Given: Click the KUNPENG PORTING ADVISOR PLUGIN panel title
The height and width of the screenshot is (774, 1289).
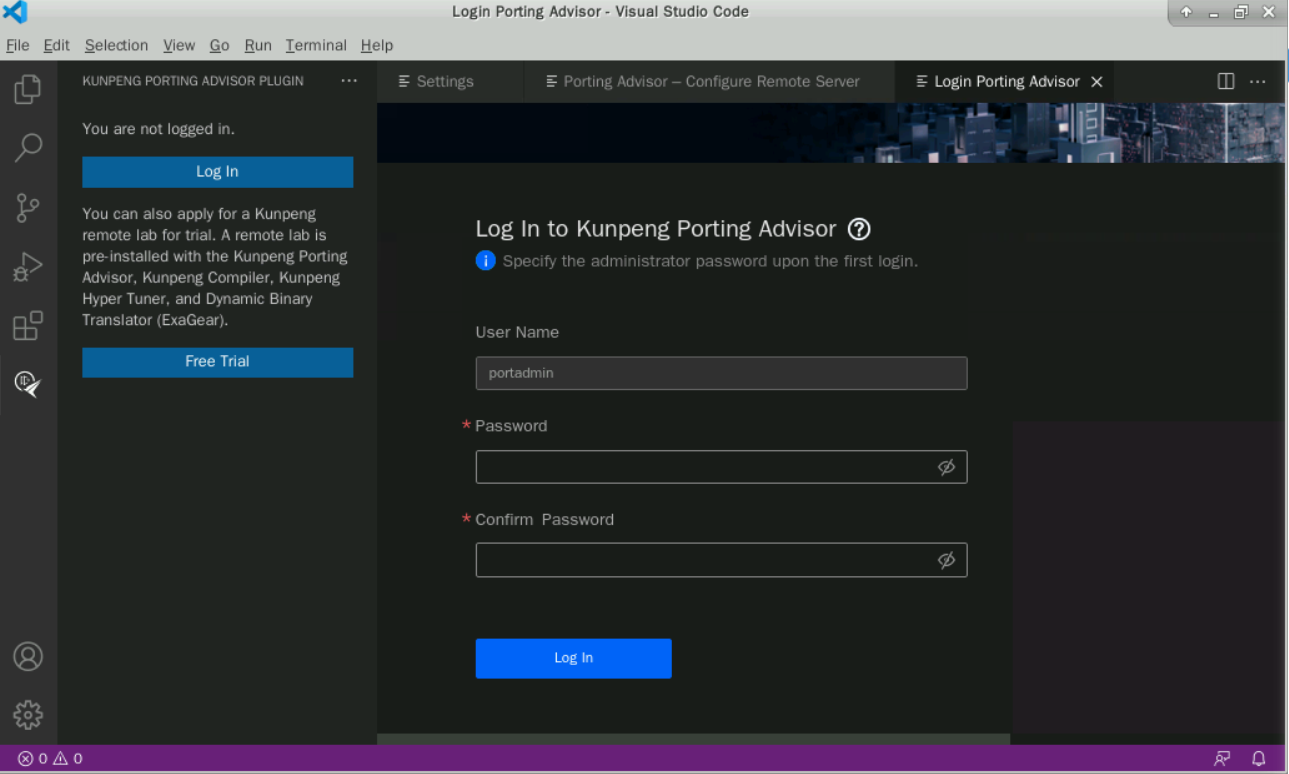Looking at the screenshot, I should click(193, 81).
